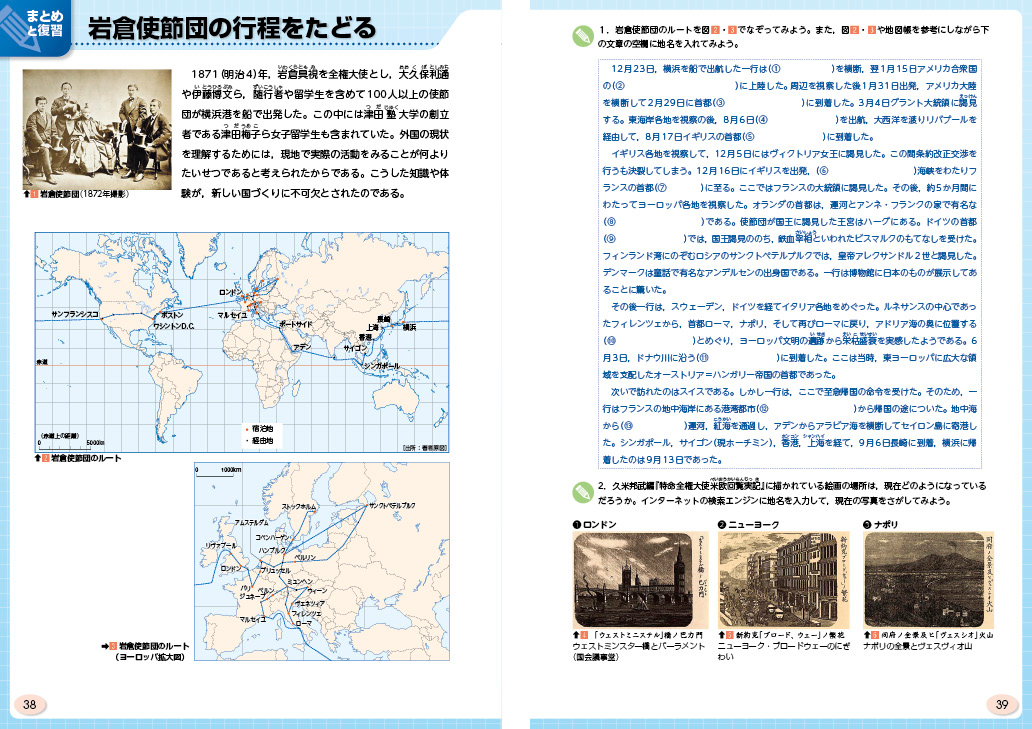Select the 経由地 legend dot
Viewport: 1032px width, 729px height.
(x=247, y=441)
